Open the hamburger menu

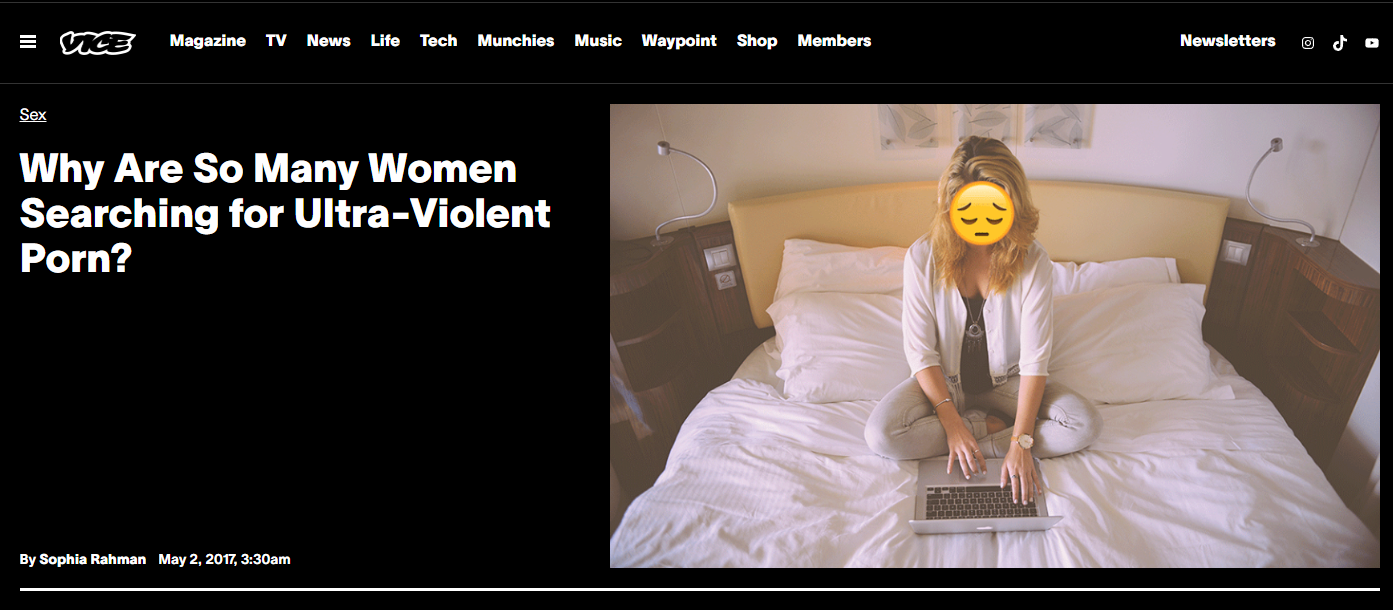[x=28, y=42]
